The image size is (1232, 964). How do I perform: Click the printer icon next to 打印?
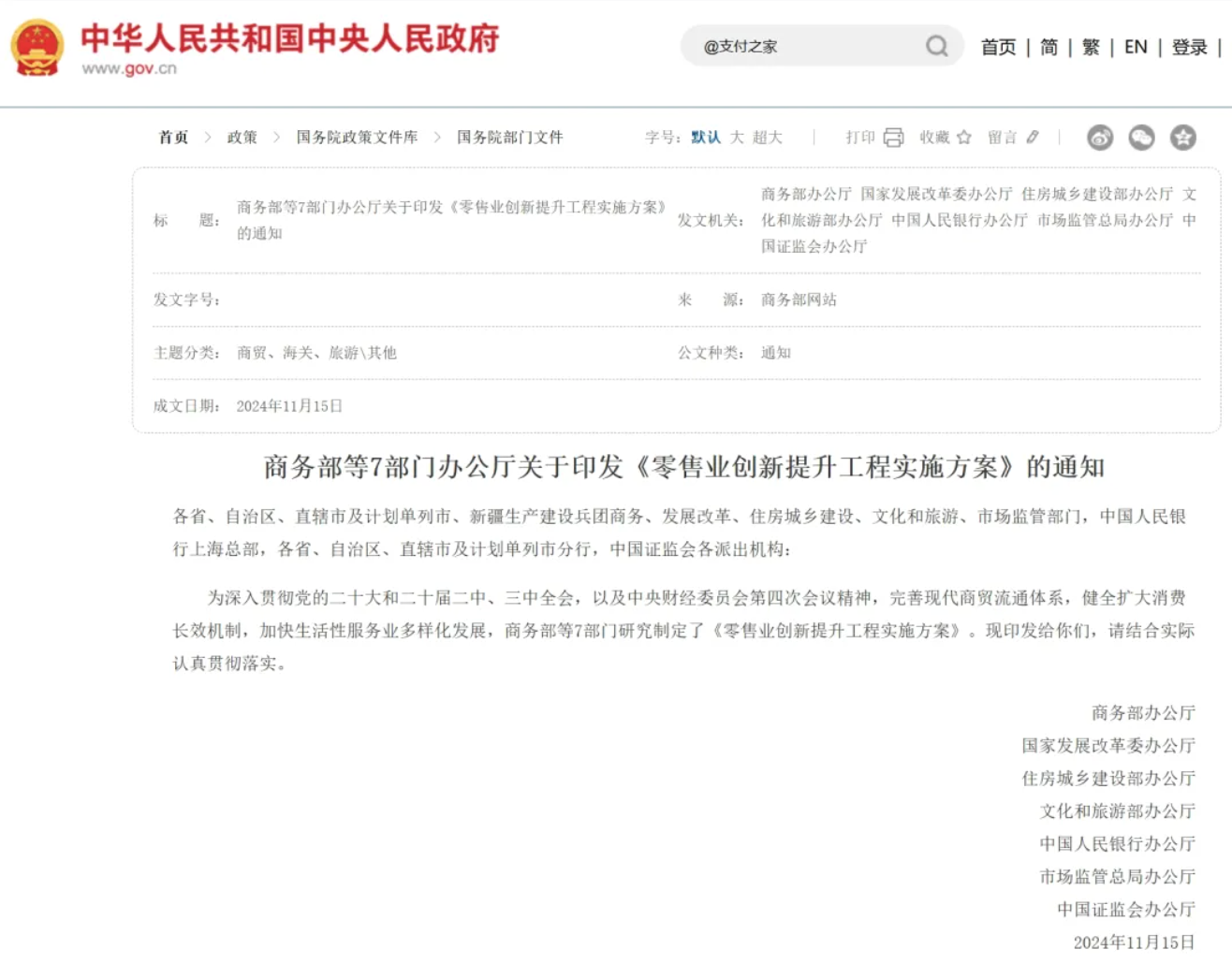click(x=893, y=138)
